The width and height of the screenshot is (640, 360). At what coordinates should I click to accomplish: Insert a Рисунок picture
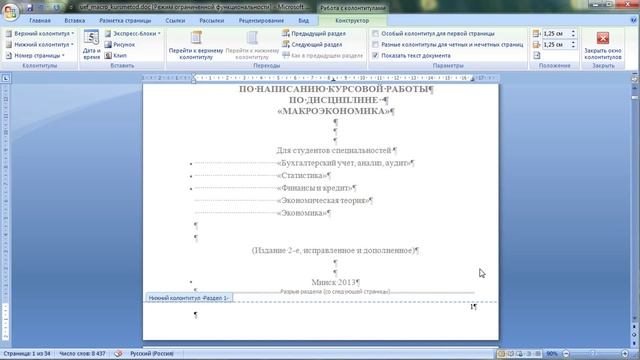119,44
